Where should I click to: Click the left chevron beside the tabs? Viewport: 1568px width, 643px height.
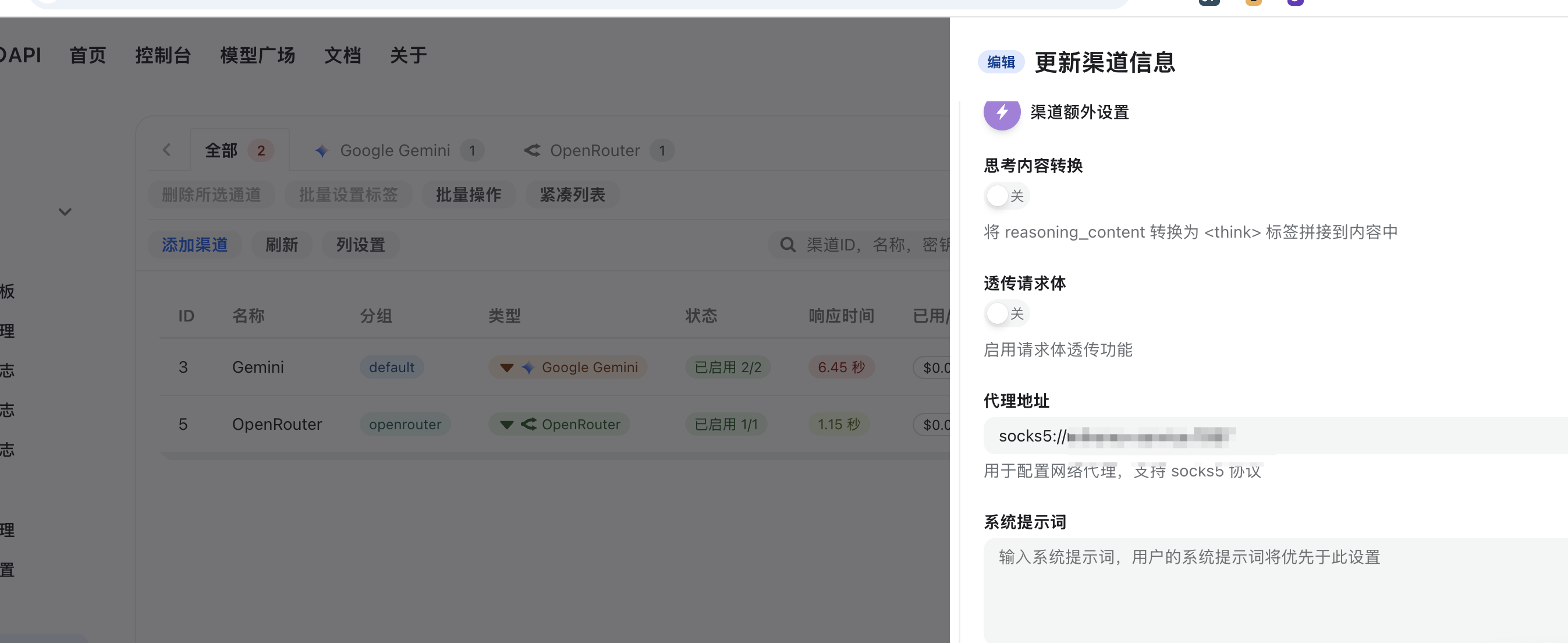pyautogui.click(x=167, y=150)
